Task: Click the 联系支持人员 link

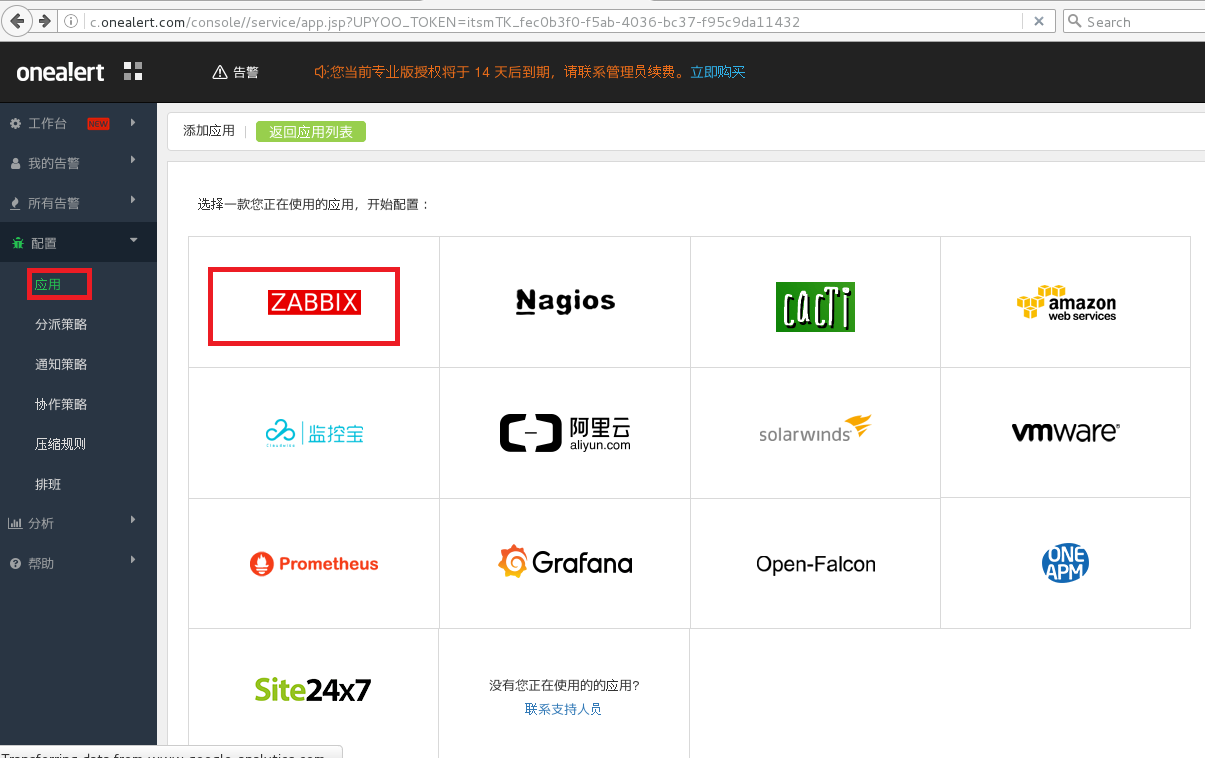Action: [563, 709]
